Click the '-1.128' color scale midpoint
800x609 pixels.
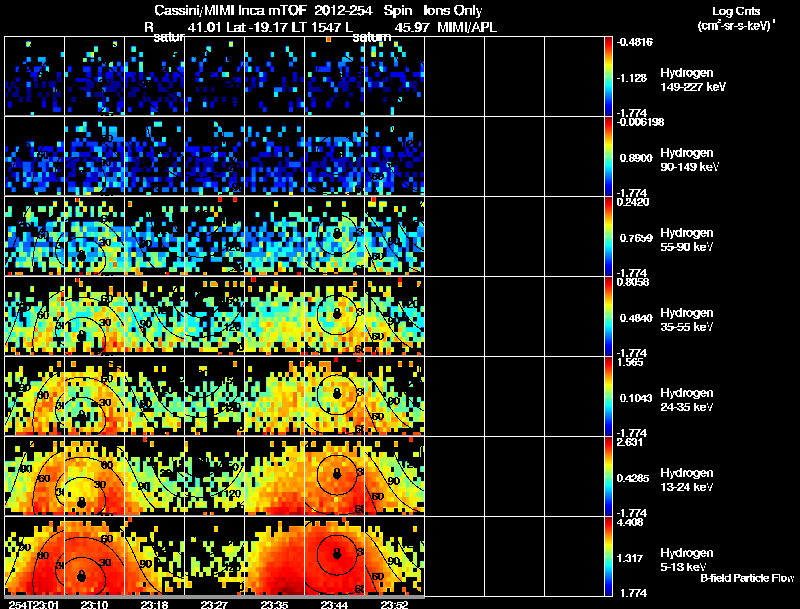tap(632, 78)
